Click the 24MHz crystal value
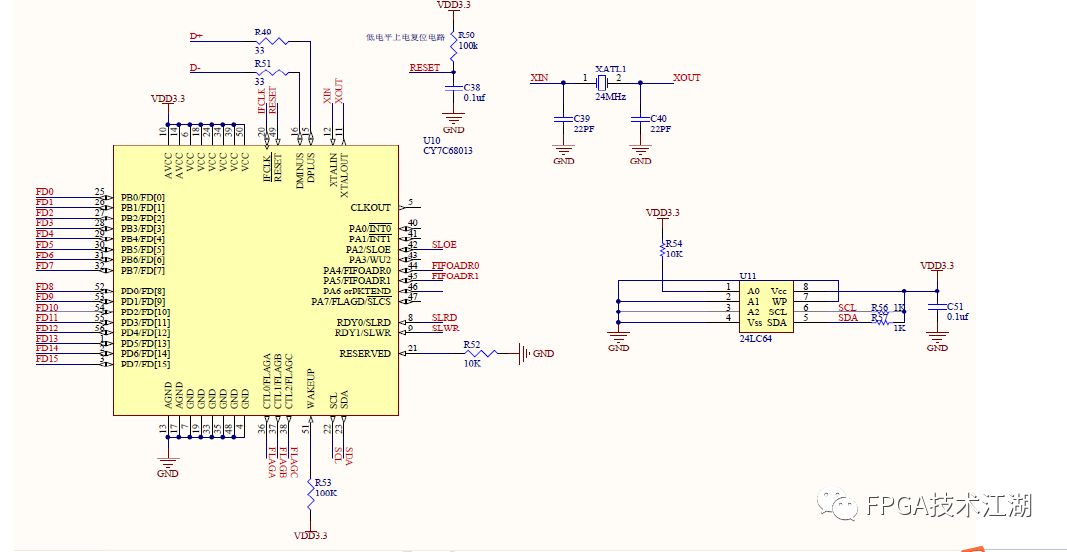Image resolution: width=1067 pixels, height=552 pixels. point(610,97)
